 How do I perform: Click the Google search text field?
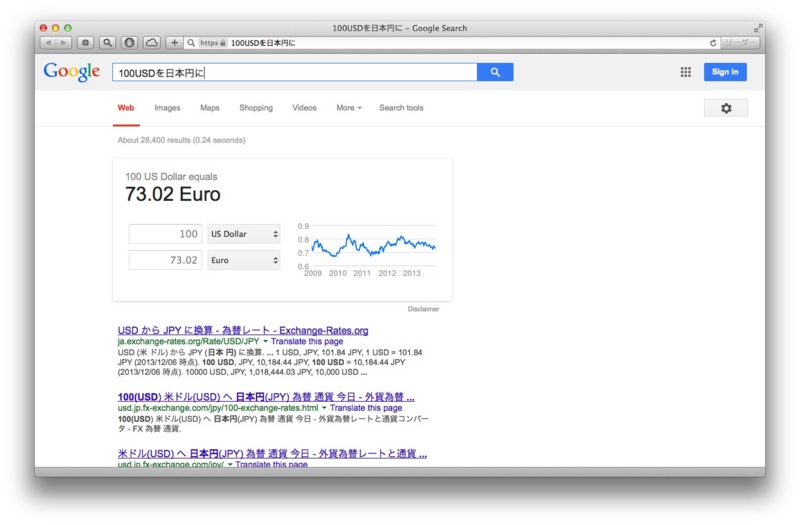(294, 72)
